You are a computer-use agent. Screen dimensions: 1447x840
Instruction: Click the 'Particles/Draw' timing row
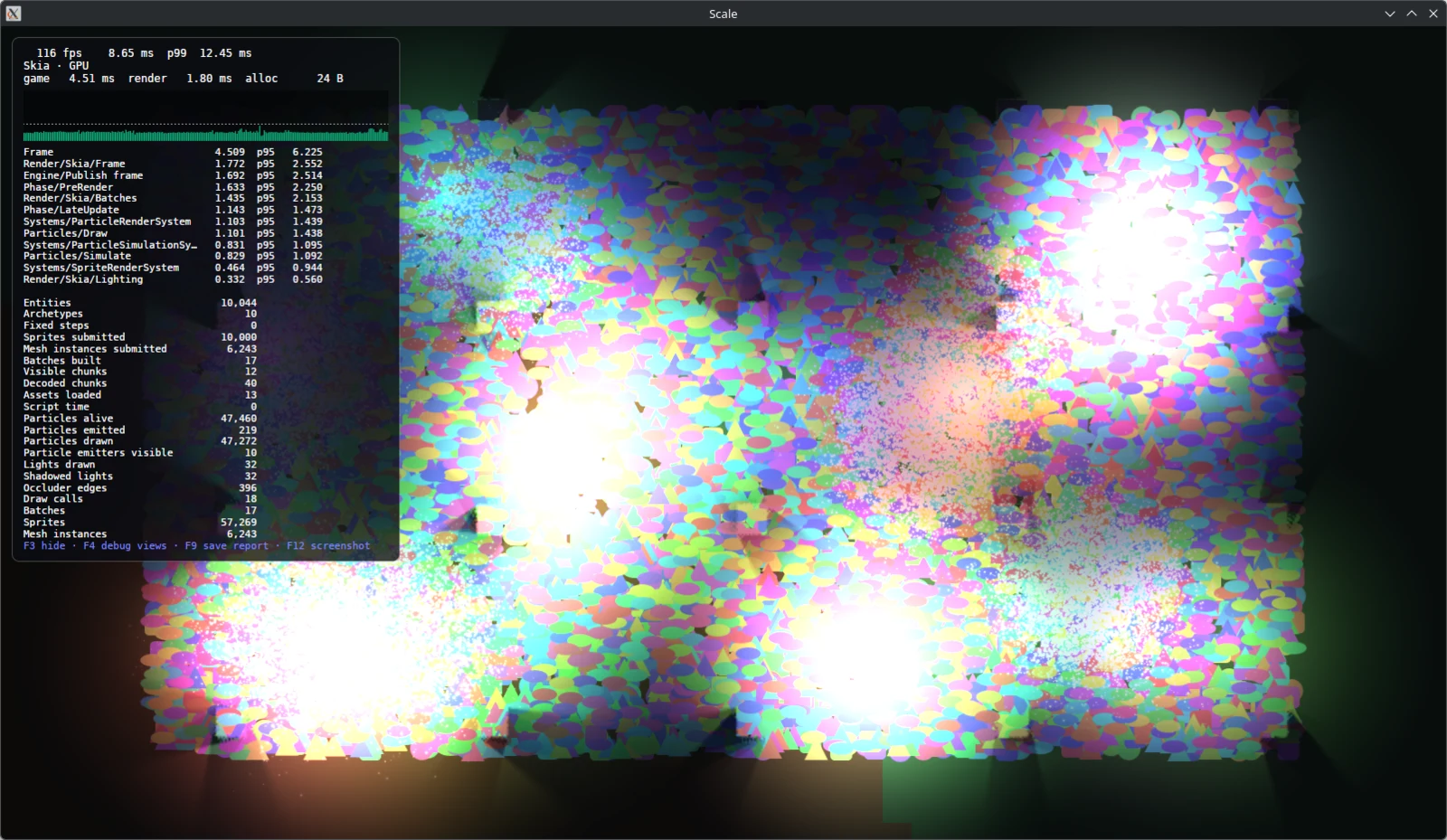(173, 233)
